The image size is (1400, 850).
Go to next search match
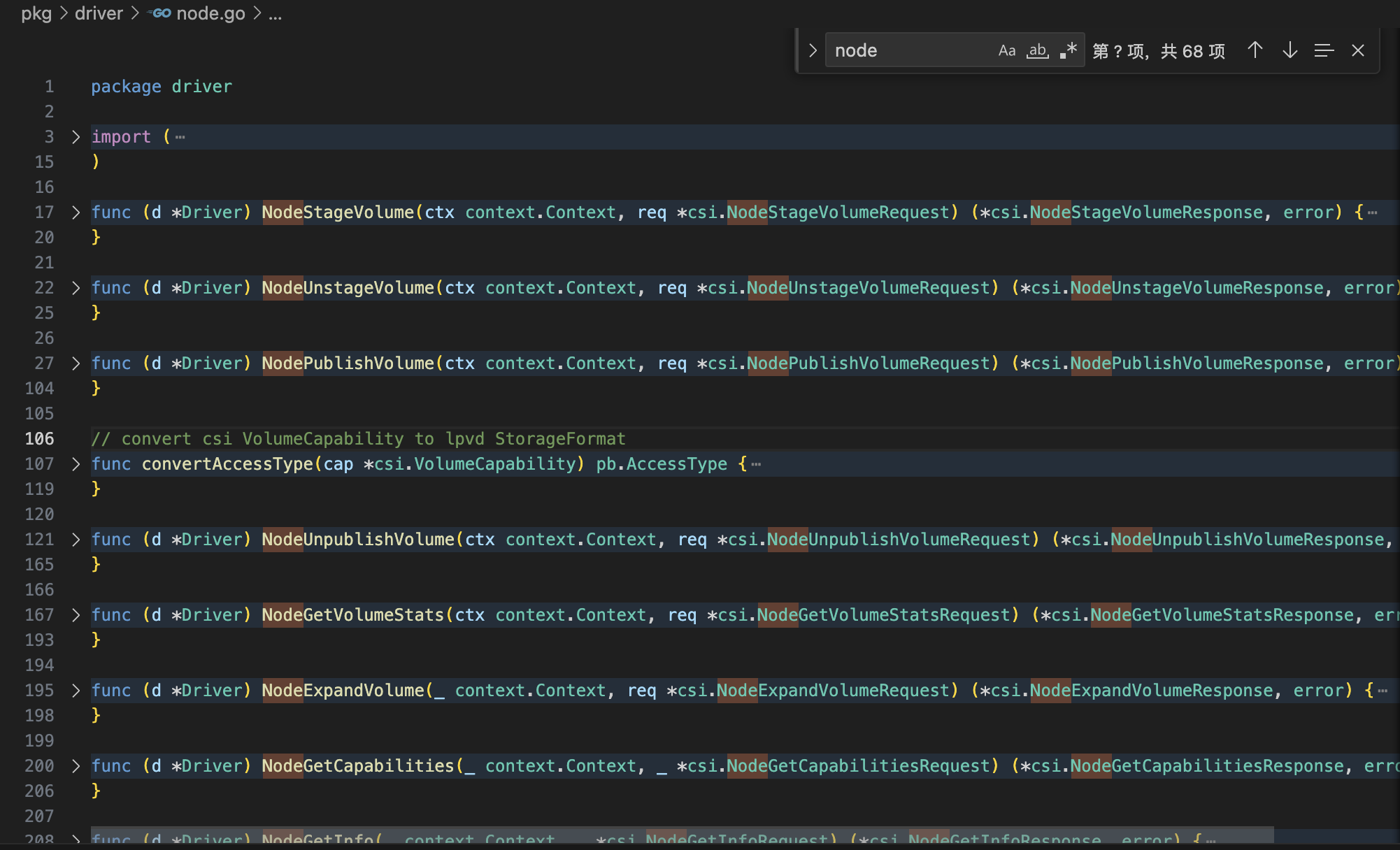pos(1290,50)
